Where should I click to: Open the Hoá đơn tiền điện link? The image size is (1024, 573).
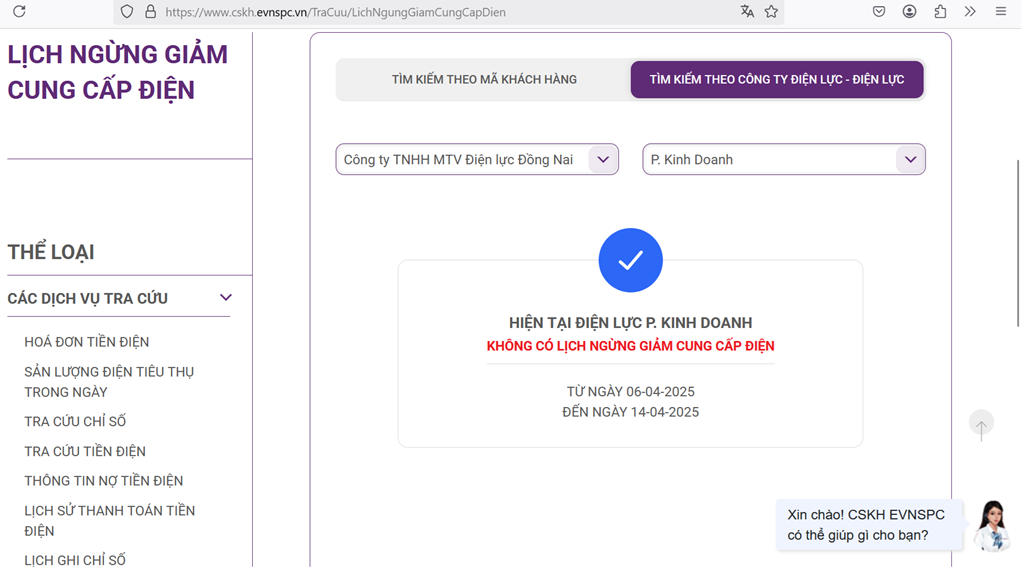point(87,342)
